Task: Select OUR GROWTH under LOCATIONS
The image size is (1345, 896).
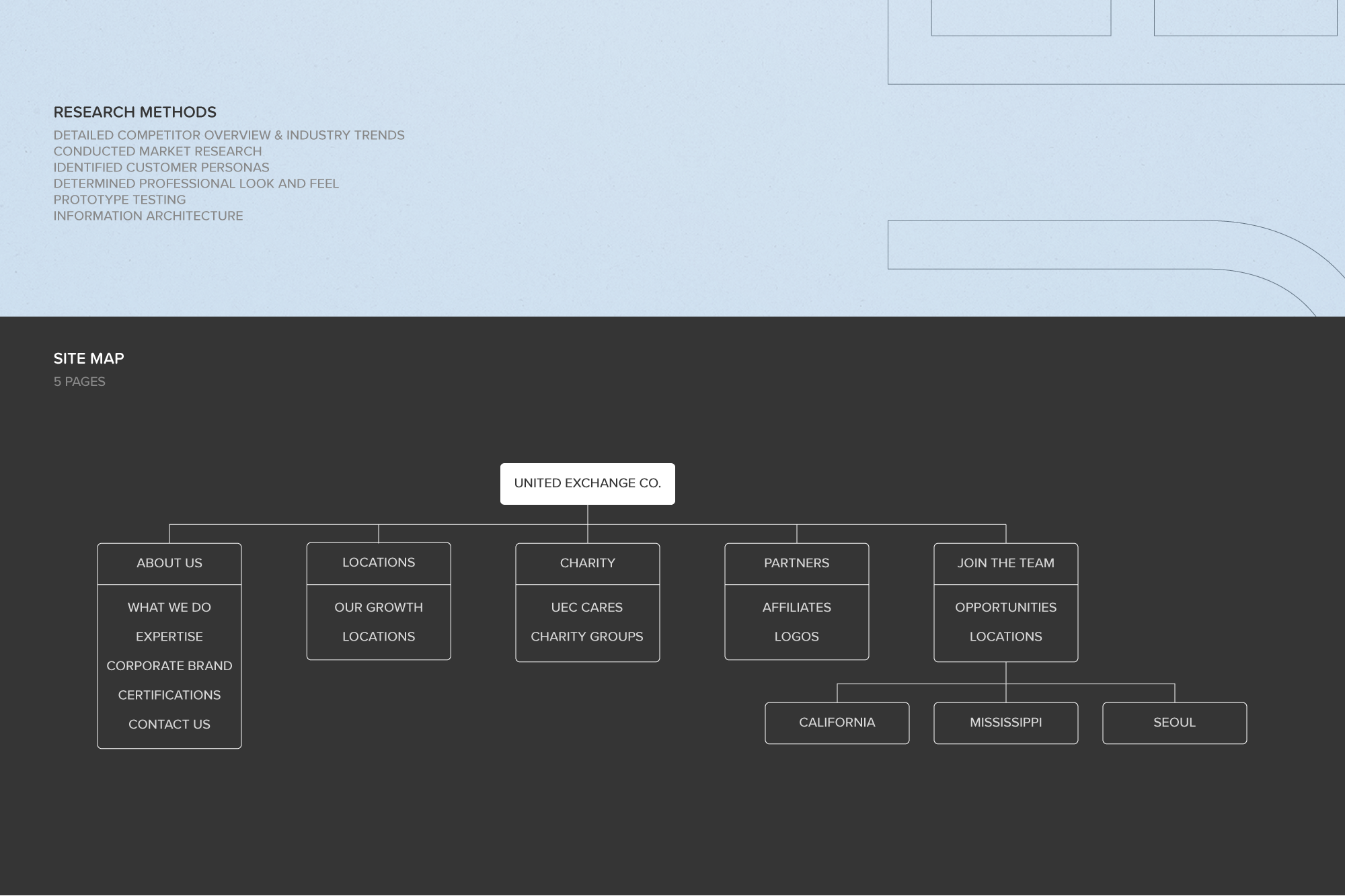Action: click(379, 607)
